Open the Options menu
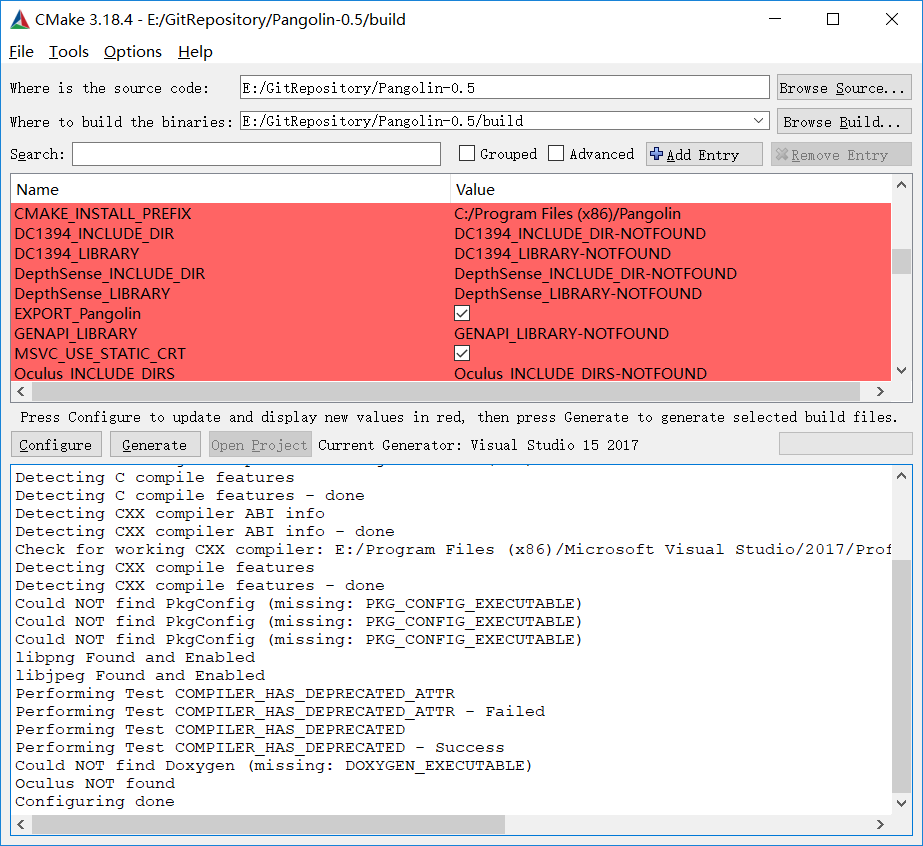Screen dimensions: 923x846 coord(132,51)
